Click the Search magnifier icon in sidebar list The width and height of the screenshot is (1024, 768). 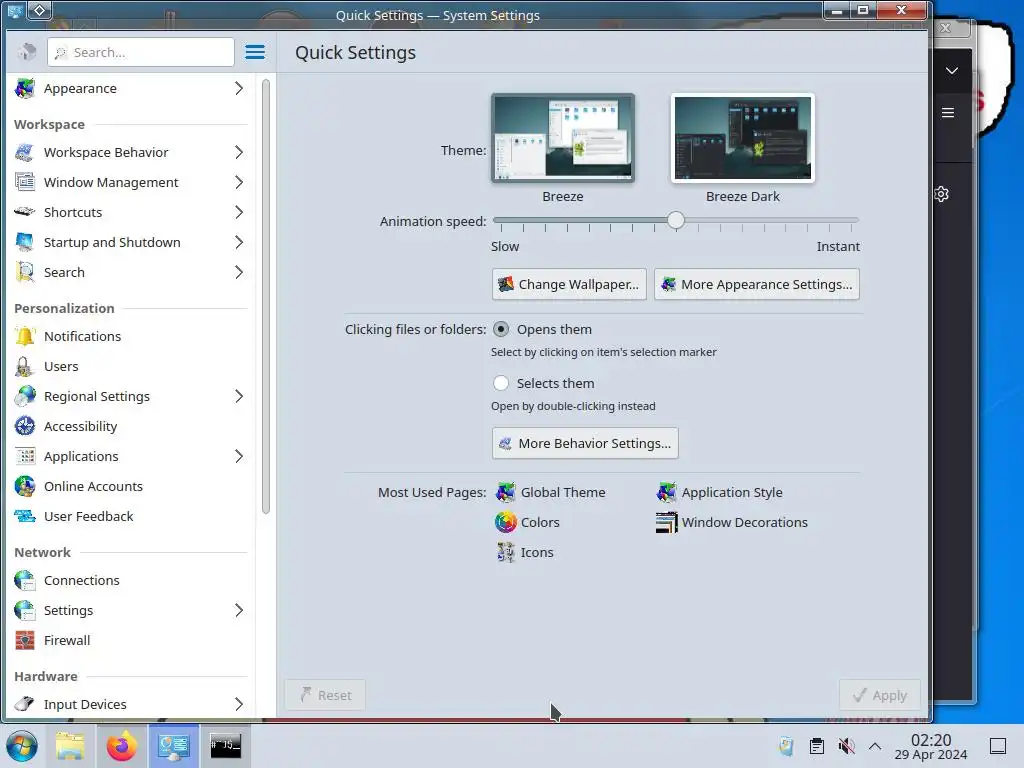click(x=25, y=272)
